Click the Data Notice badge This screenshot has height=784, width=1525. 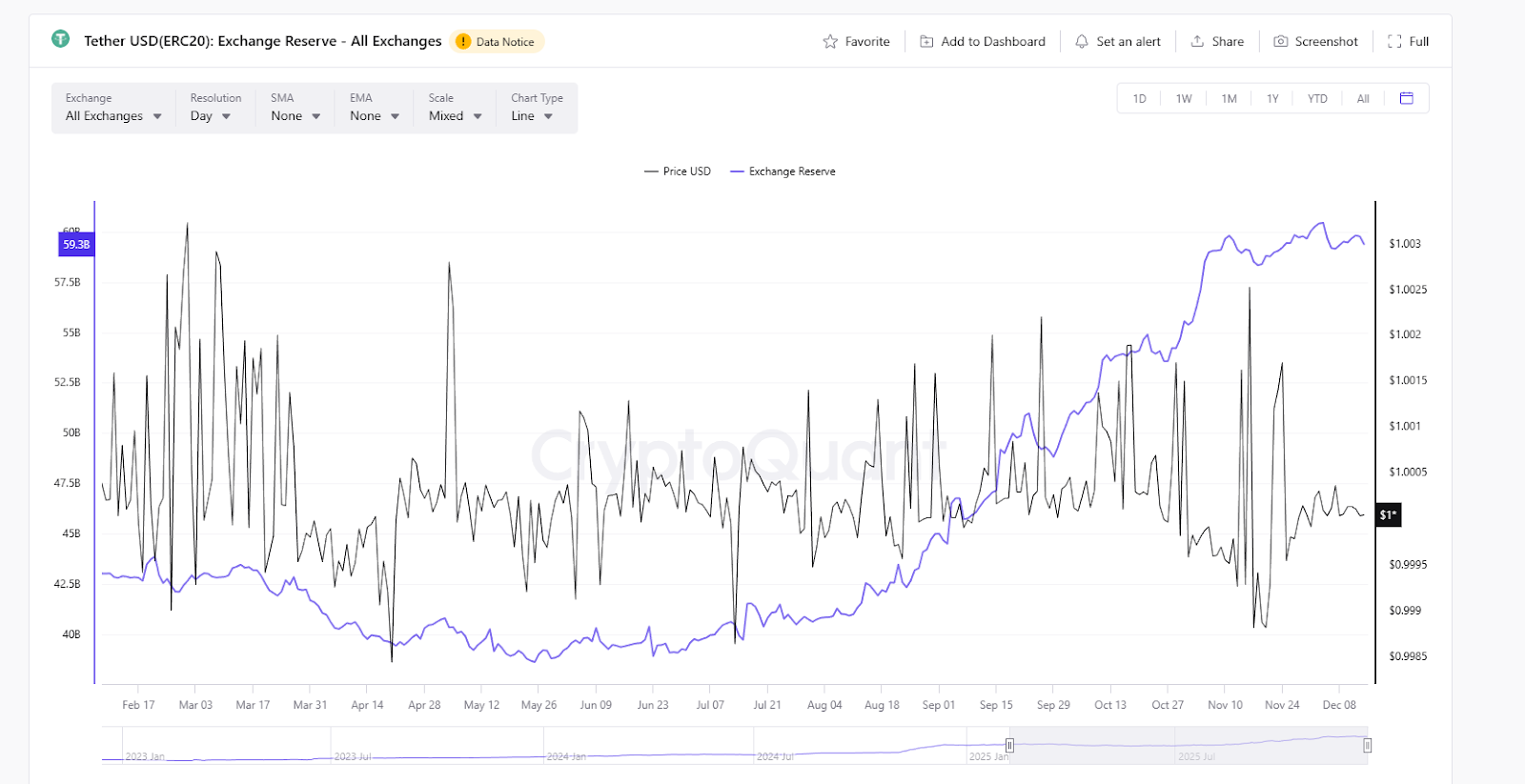(x=497, y=42)
